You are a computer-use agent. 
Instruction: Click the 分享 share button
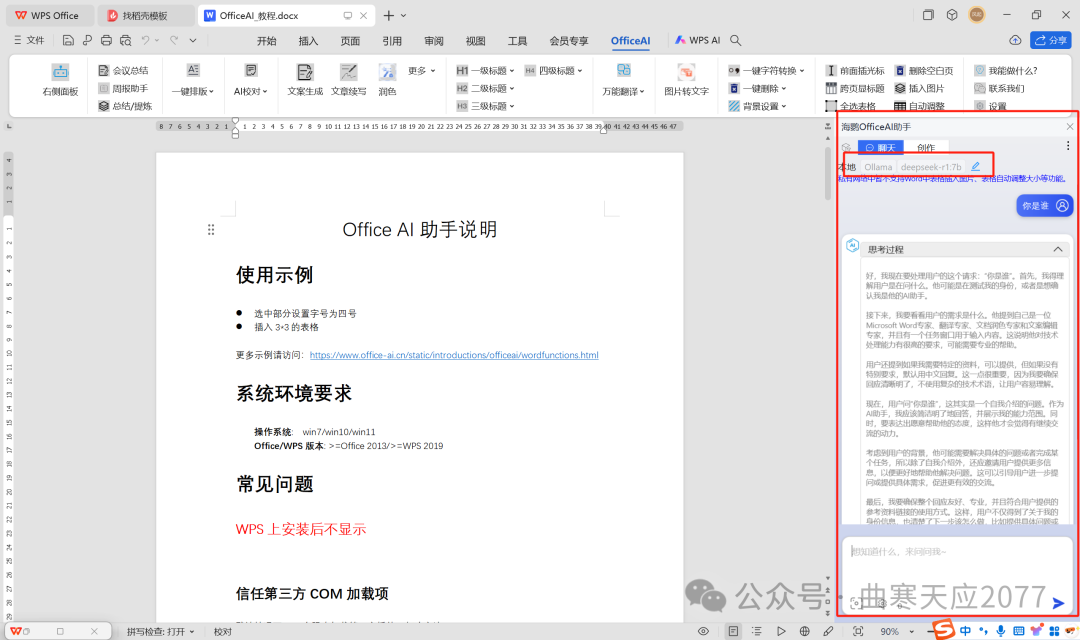point(1051,41)
